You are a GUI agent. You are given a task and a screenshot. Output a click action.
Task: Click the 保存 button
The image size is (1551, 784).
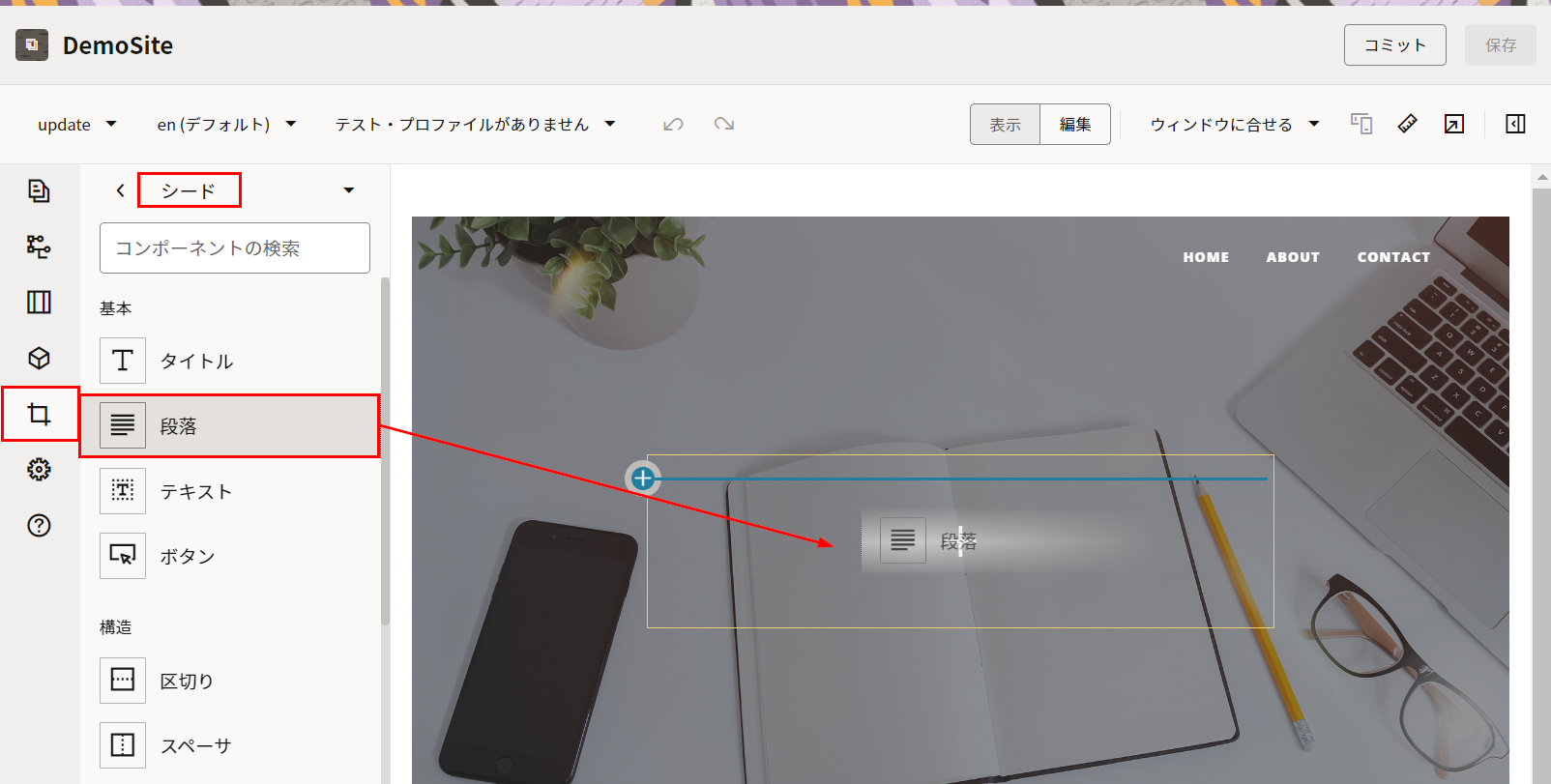coord(1500,45)
